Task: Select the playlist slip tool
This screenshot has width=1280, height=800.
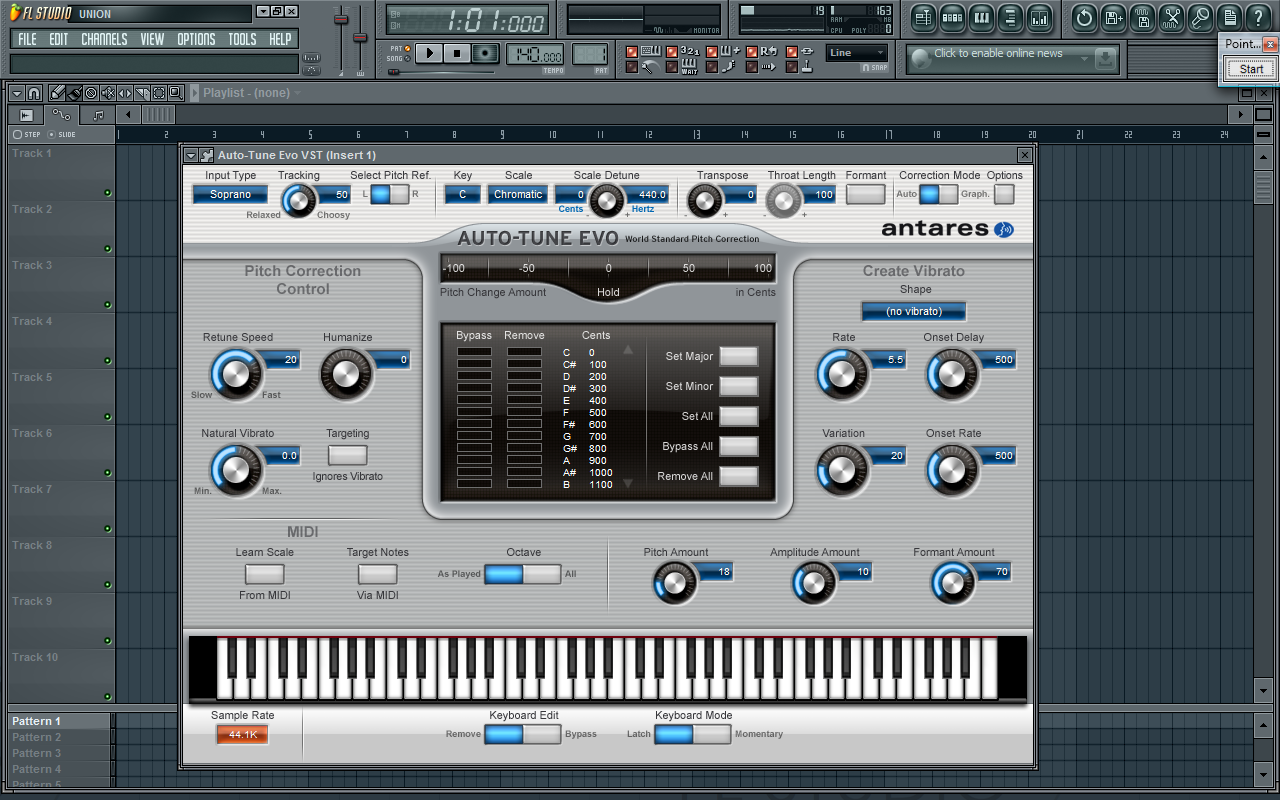Action: (x=125, y=93)
